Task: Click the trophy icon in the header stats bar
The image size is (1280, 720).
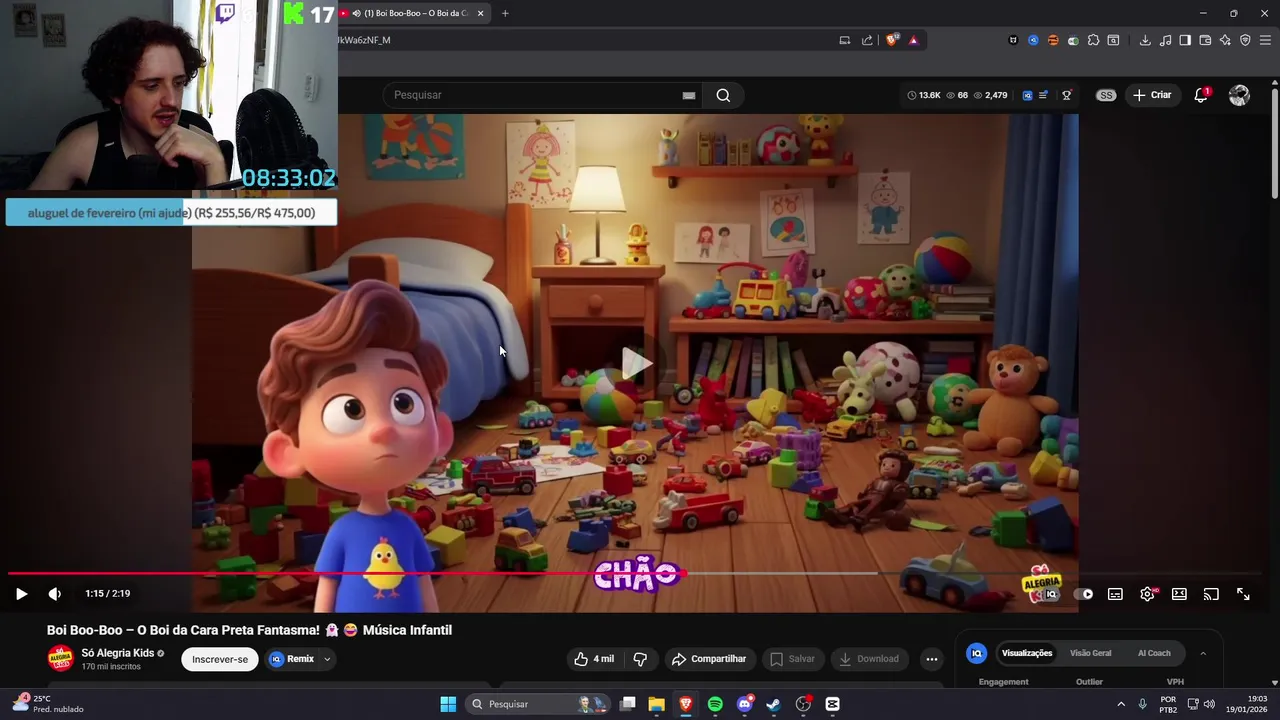Action: pos(1067,95)
